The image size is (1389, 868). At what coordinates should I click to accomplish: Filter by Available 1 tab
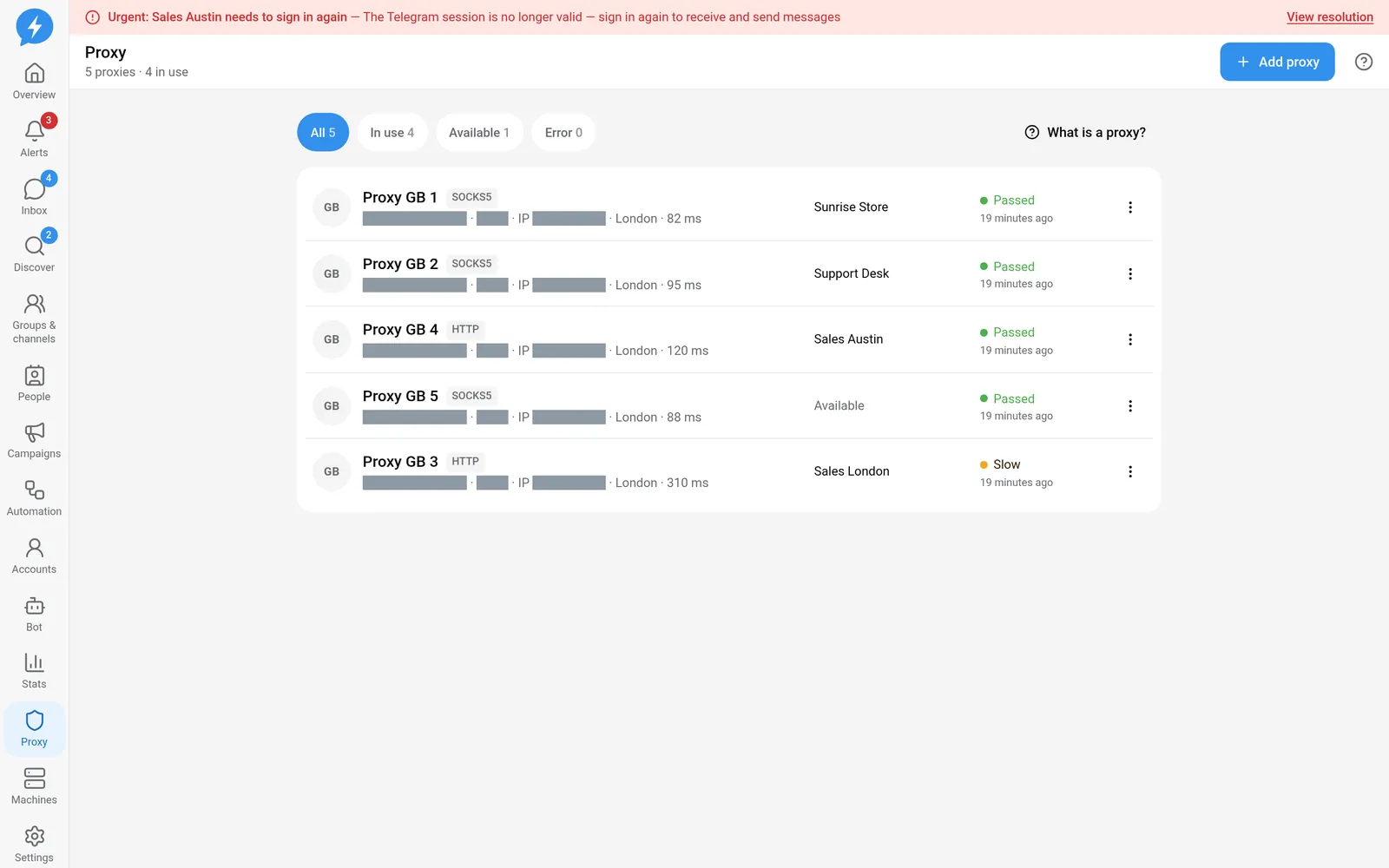click(479, 133)
